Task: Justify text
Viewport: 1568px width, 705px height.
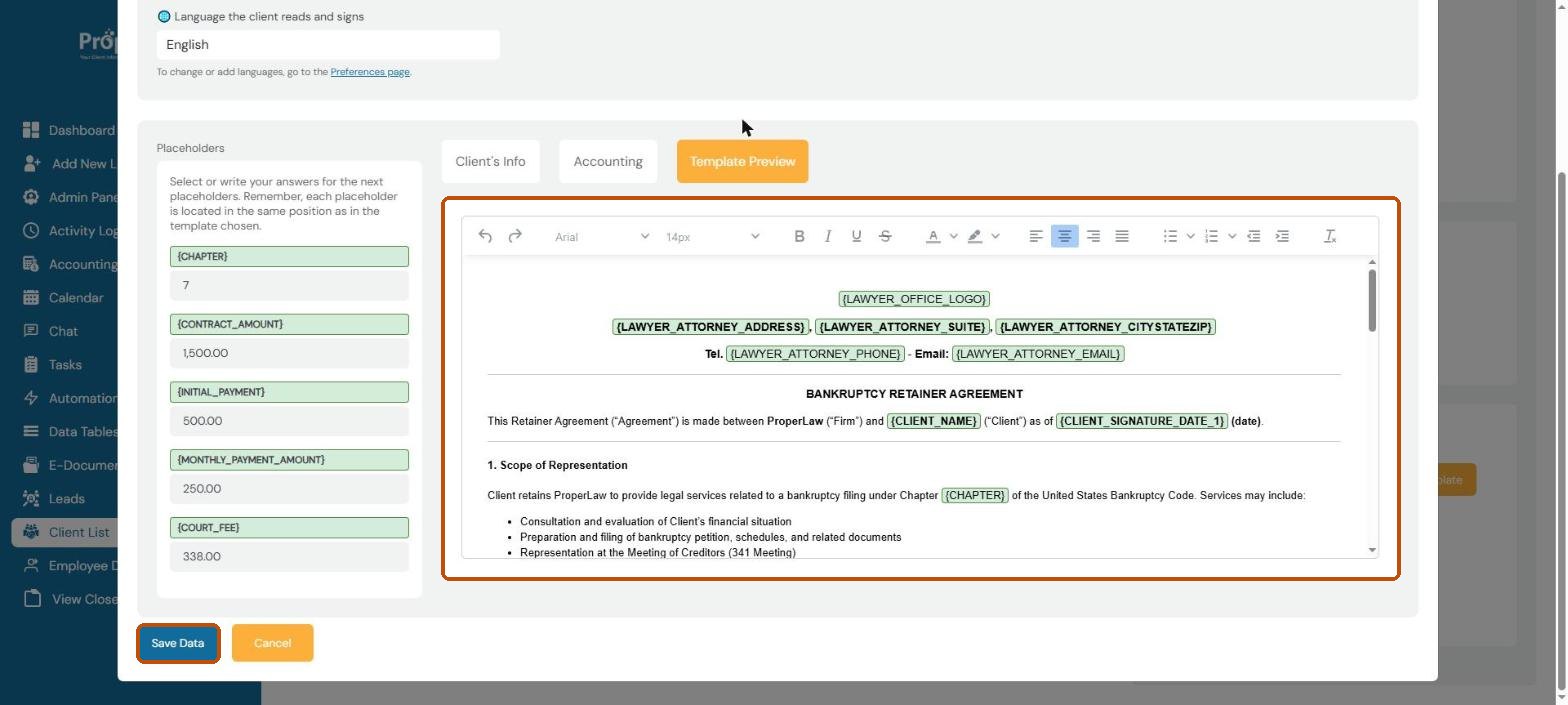Action: coord(1122,236)
